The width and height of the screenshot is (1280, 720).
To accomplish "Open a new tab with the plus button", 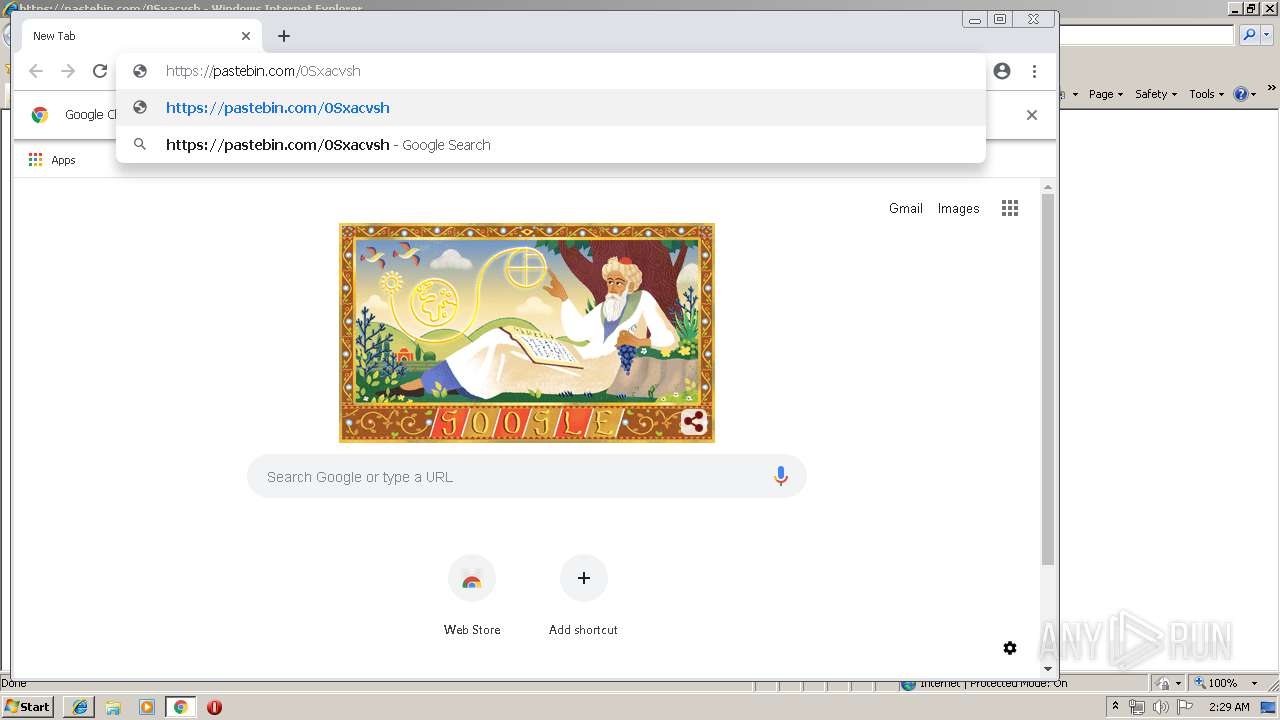I will [284, 36].
